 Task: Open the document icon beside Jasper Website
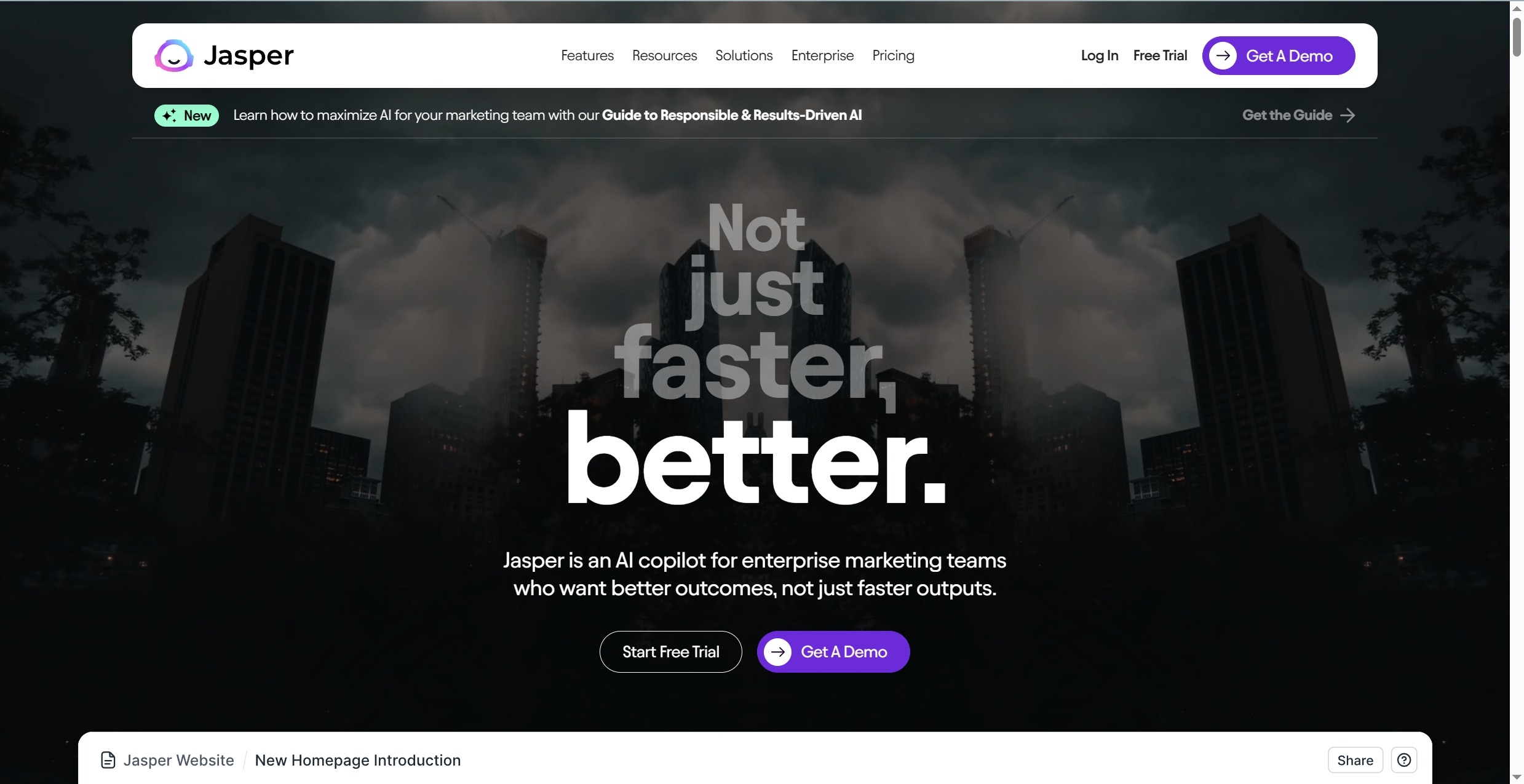(108, 760)
